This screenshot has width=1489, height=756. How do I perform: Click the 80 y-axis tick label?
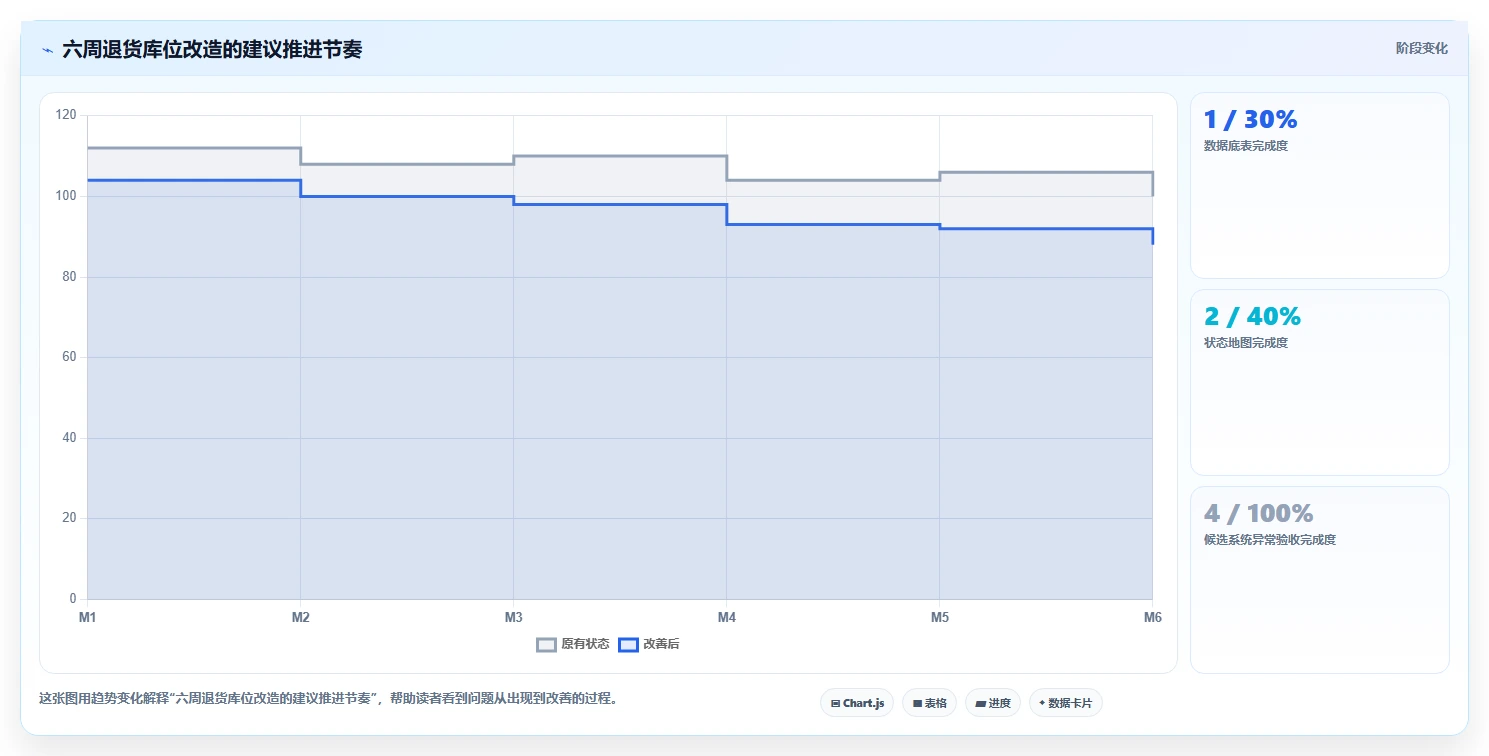tap(69, 277)
